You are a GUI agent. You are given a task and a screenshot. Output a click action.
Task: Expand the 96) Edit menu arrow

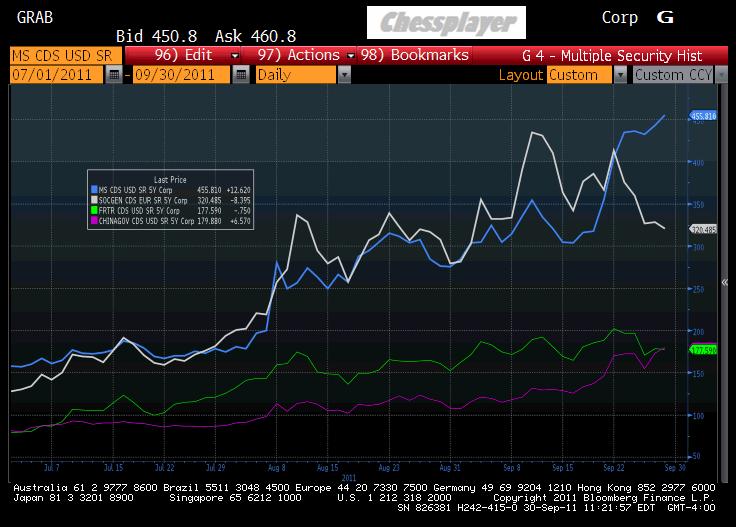coord(235,56)
